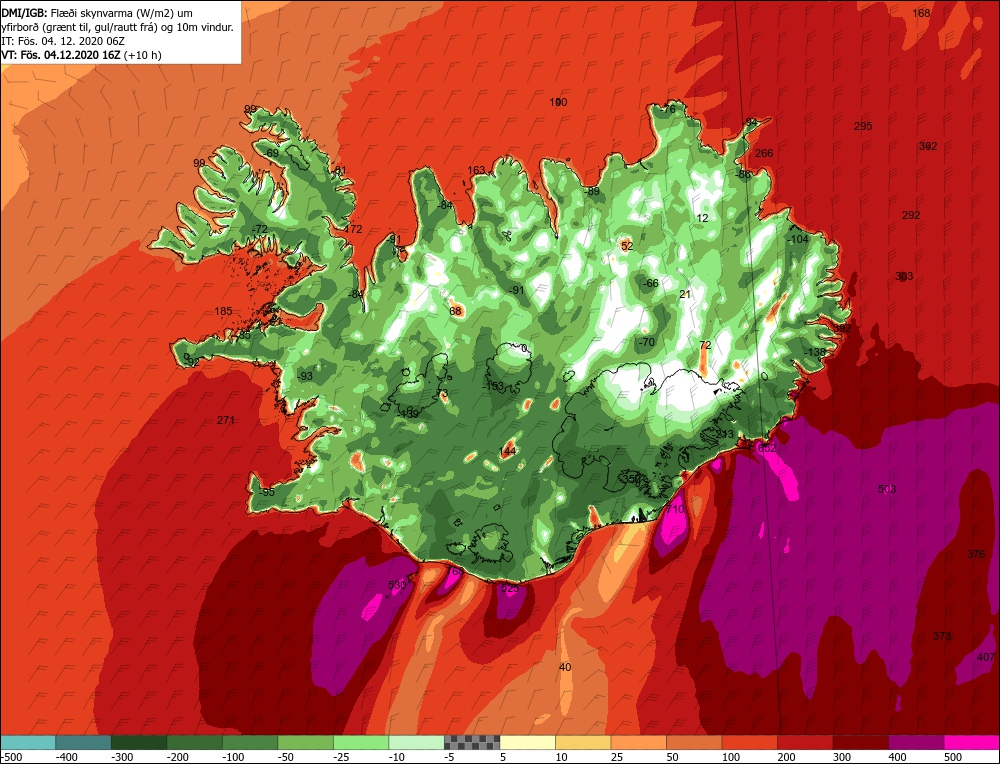Screen dimensions: 1000x764
Task: Click the legend label '-200'
Action: (x=178, y=757)
